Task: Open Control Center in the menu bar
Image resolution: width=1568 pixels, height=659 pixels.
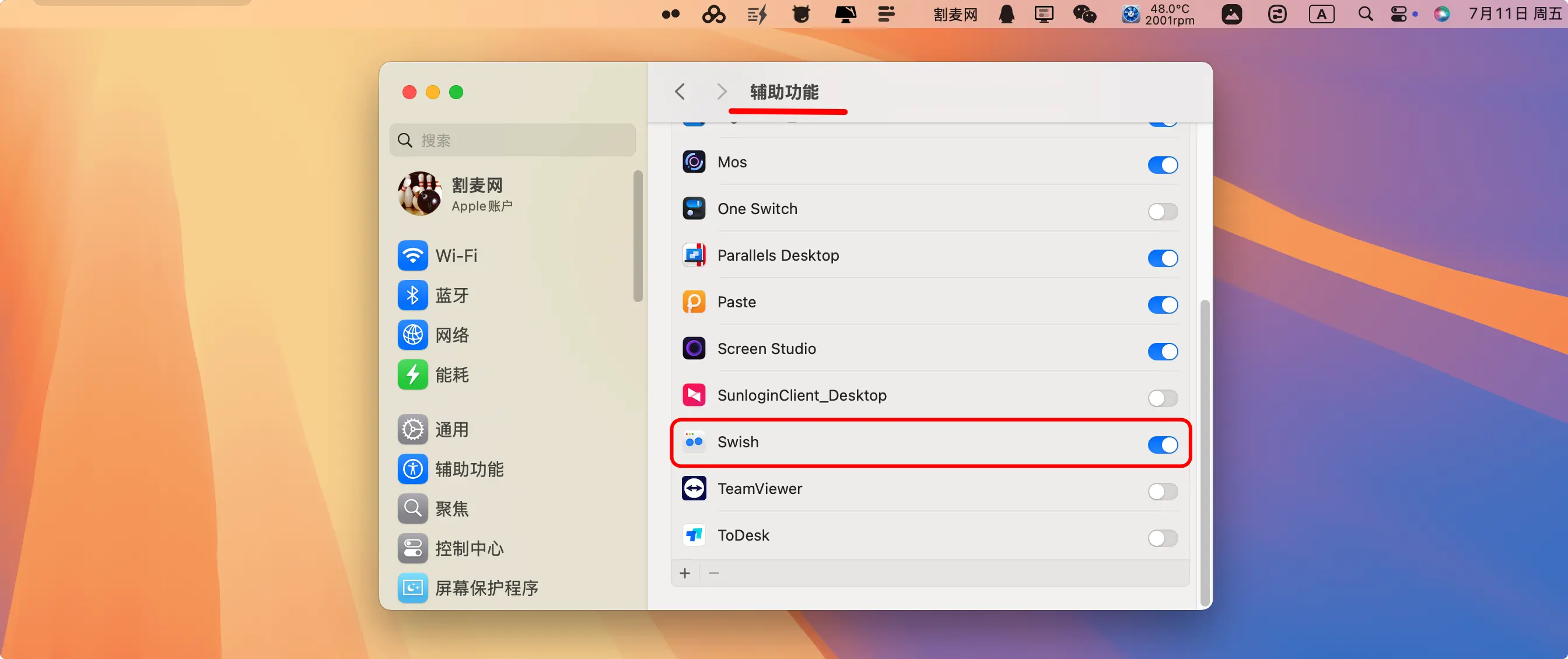Action: click(1399, 14)
